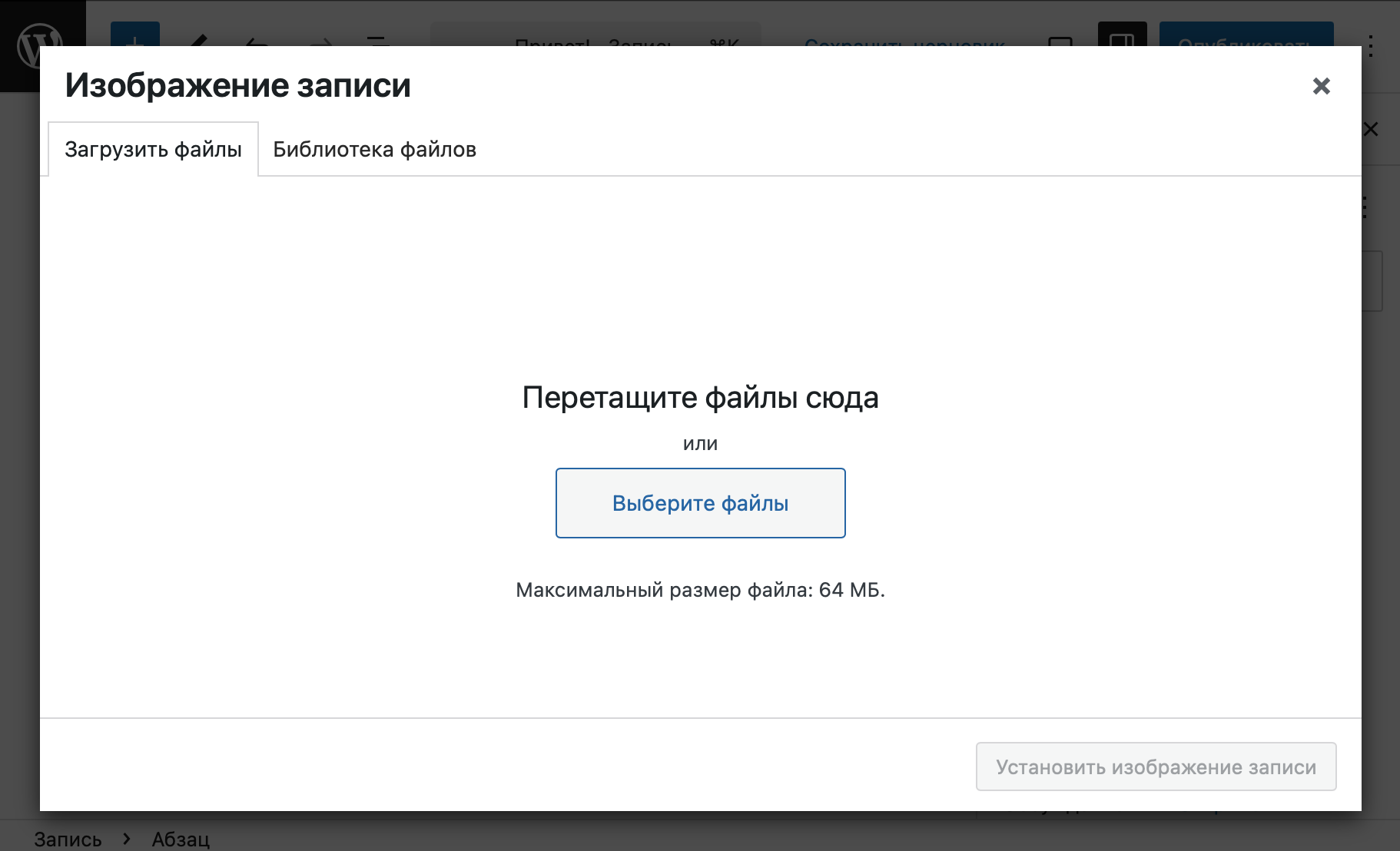Select Запись in the breadcrumb bar
The width and height of the screenshot is (1400, 851).
pyautogui.click(x=68, y=839)
